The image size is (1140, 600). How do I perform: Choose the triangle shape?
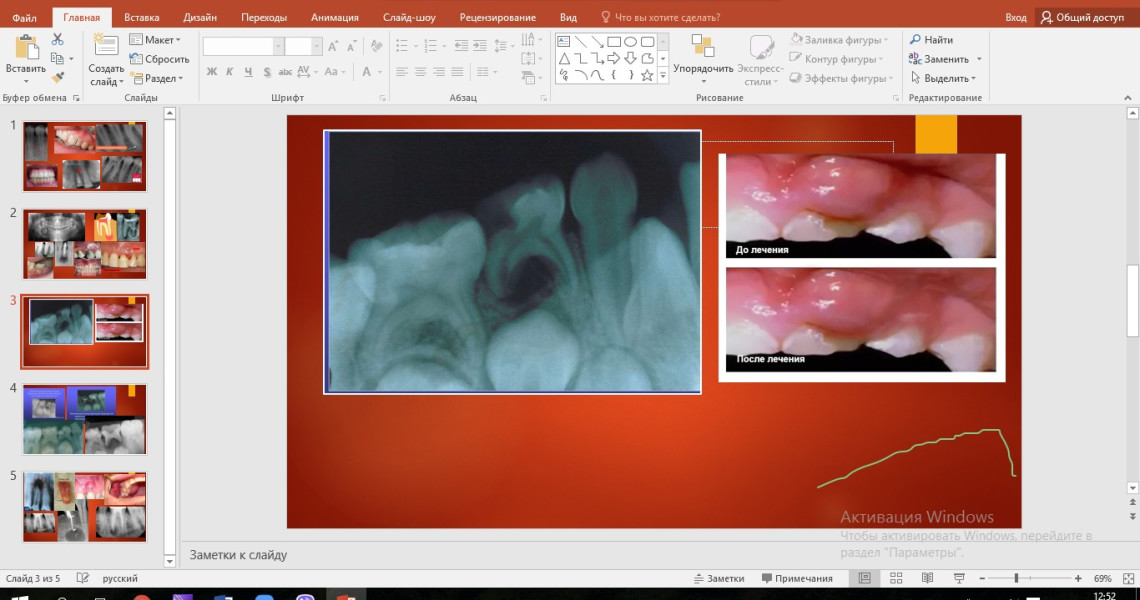[x=563, y=58]
